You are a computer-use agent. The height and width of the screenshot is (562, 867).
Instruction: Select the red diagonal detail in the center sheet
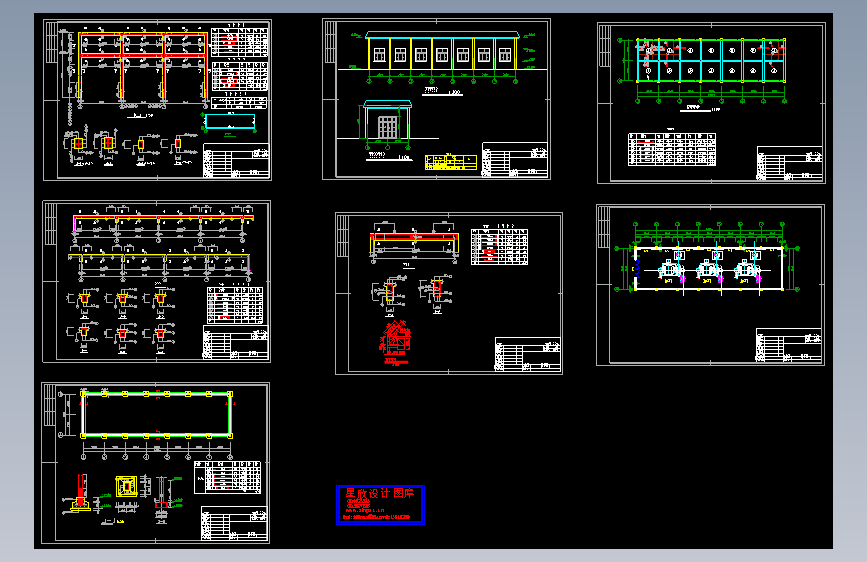coord(396,342)
